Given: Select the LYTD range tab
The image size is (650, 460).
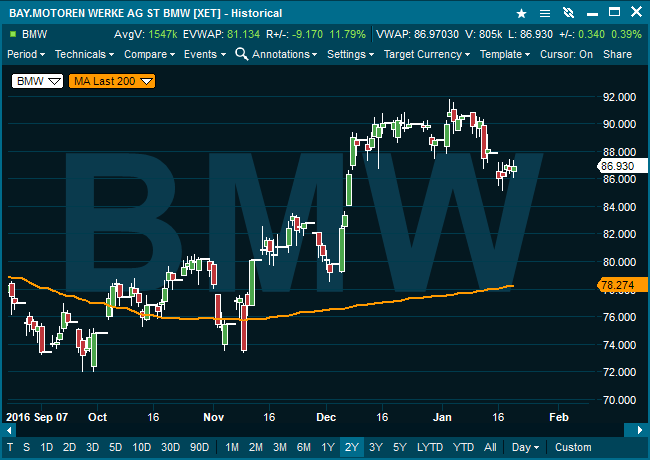Looking at the screenshot, I should point(430,447).
